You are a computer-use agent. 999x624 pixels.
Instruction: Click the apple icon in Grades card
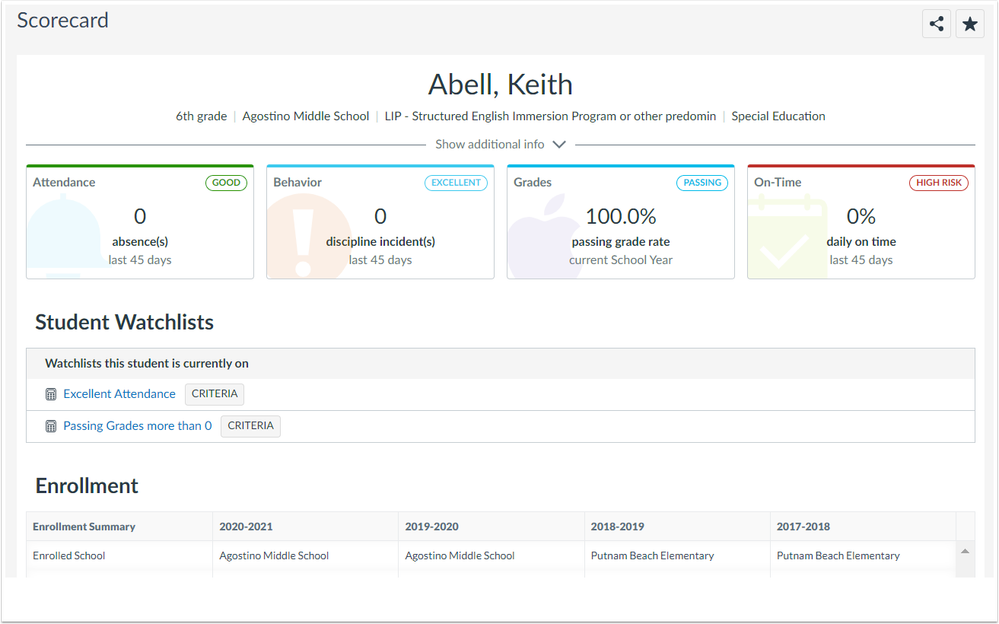tap(545, 236)
